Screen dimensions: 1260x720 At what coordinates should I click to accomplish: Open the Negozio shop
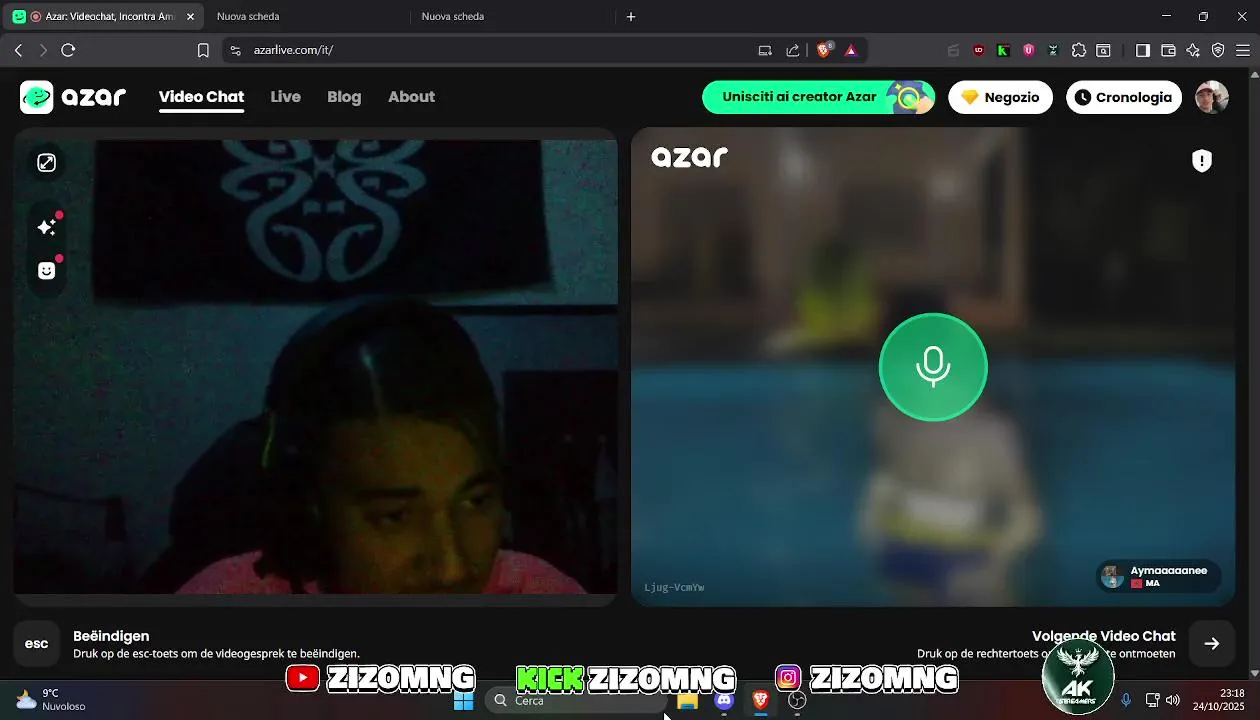1000,97
